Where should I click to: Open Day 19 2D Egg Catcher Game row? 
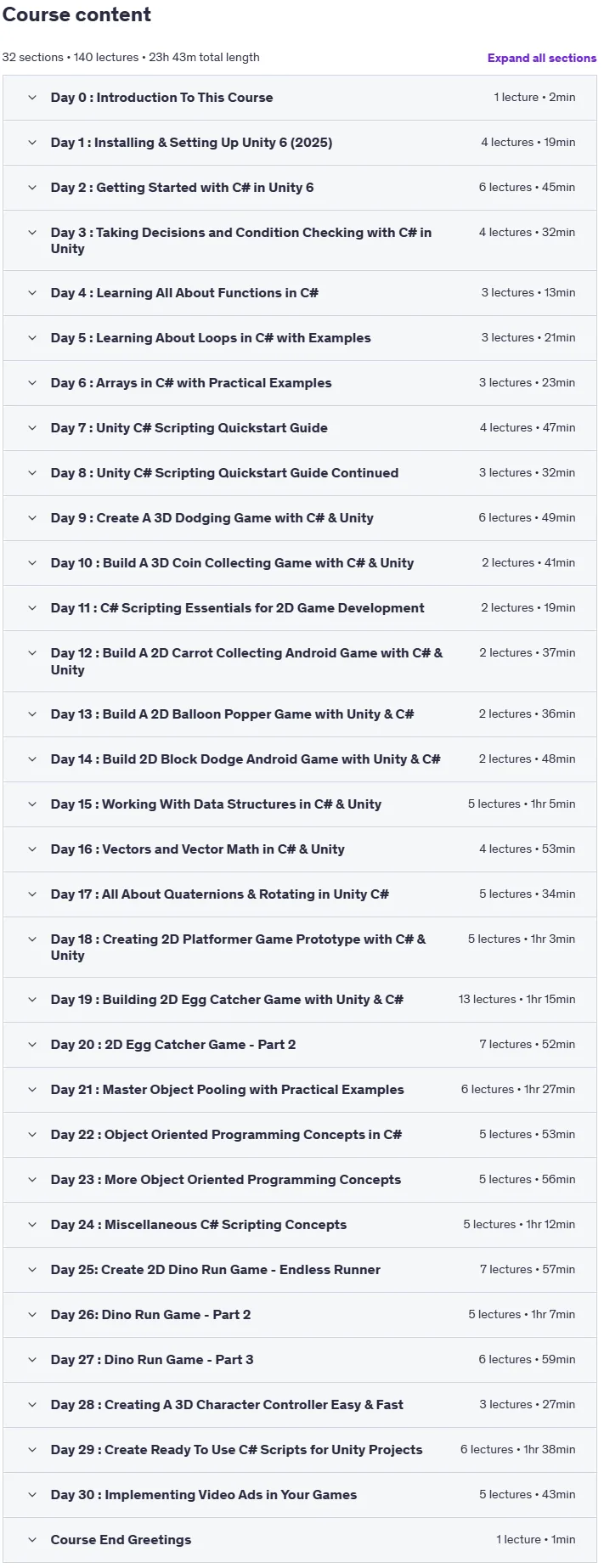coord(300,1000)
